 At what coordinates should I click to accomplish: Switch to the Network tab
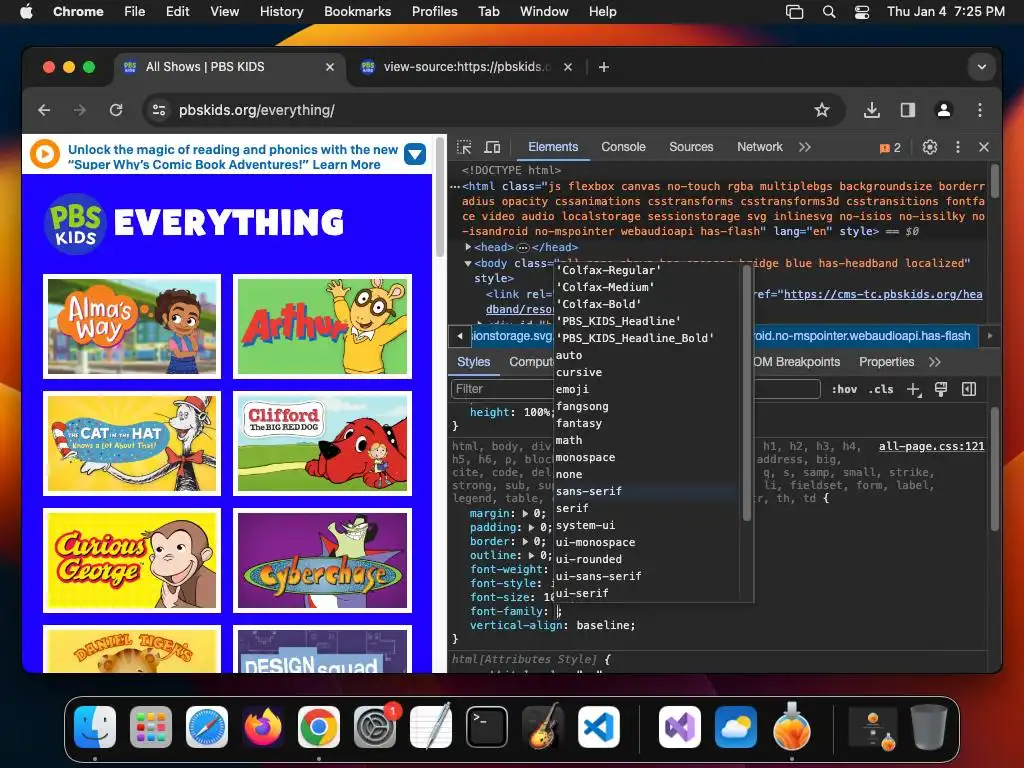tap(760, 147)
